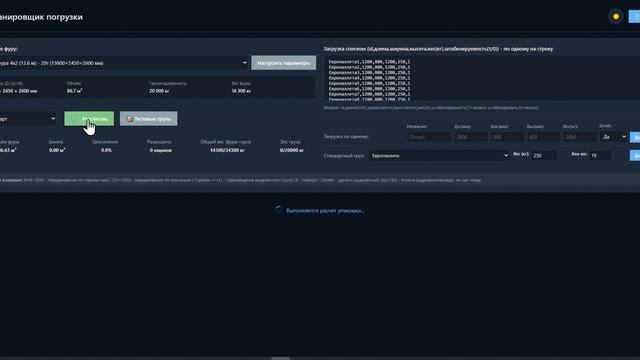Click the 88.7 м³ volume value
The width and height of the screenshot is (640, 360).
(x=74, y=91)
